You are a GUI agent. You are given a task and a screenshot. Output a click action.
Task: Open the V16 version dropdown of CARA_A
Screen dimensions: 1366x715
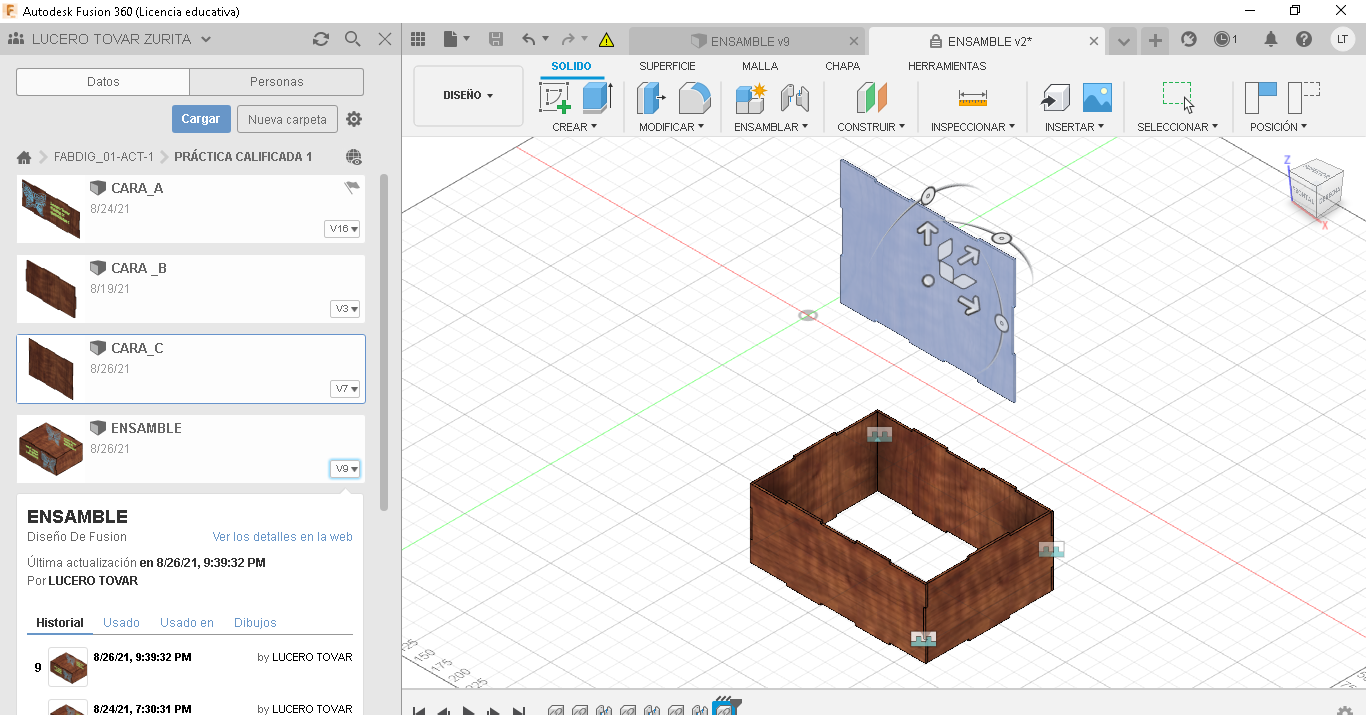point(343,229)
